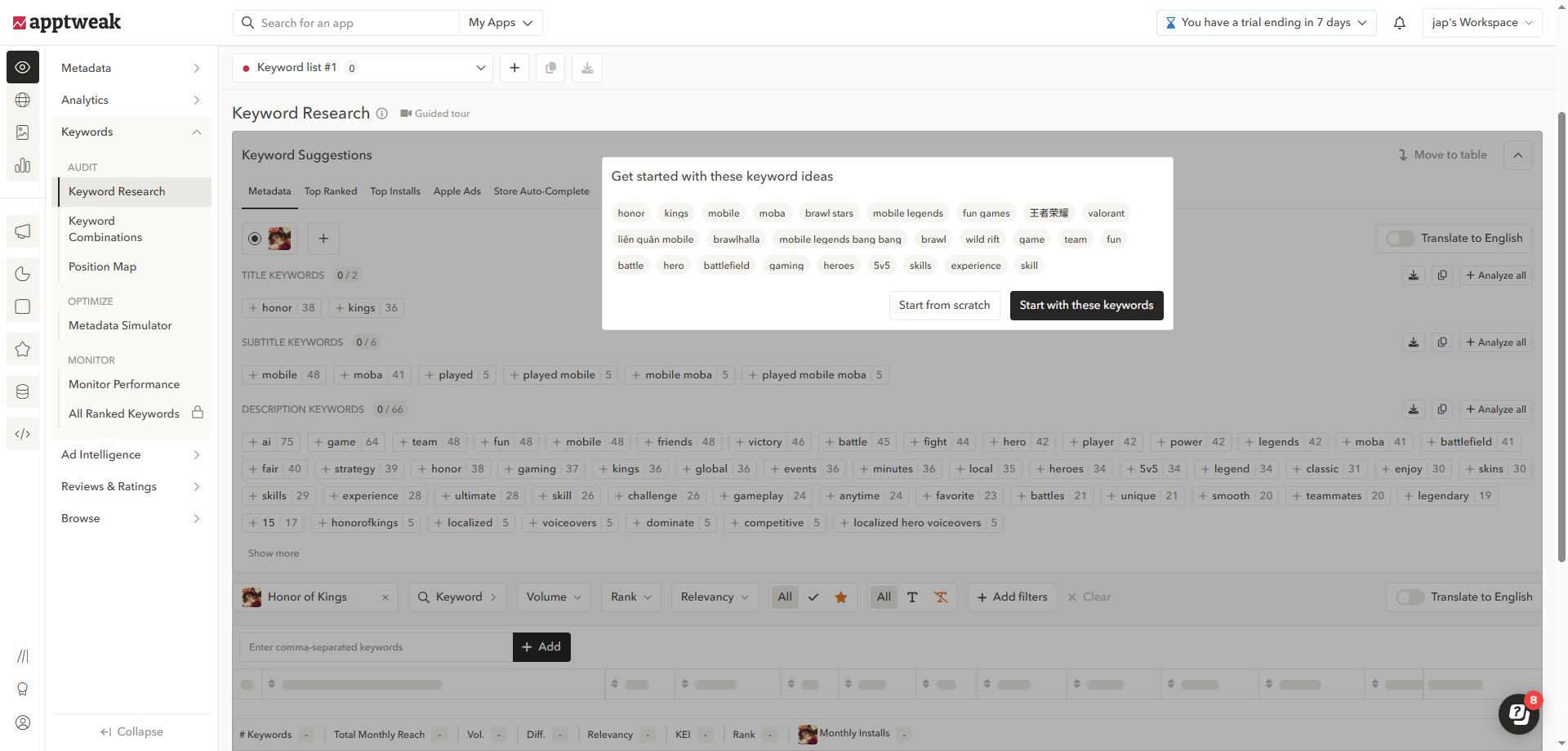Download the title keywords
The image size is (1568, 751).
click(1414, 275)
